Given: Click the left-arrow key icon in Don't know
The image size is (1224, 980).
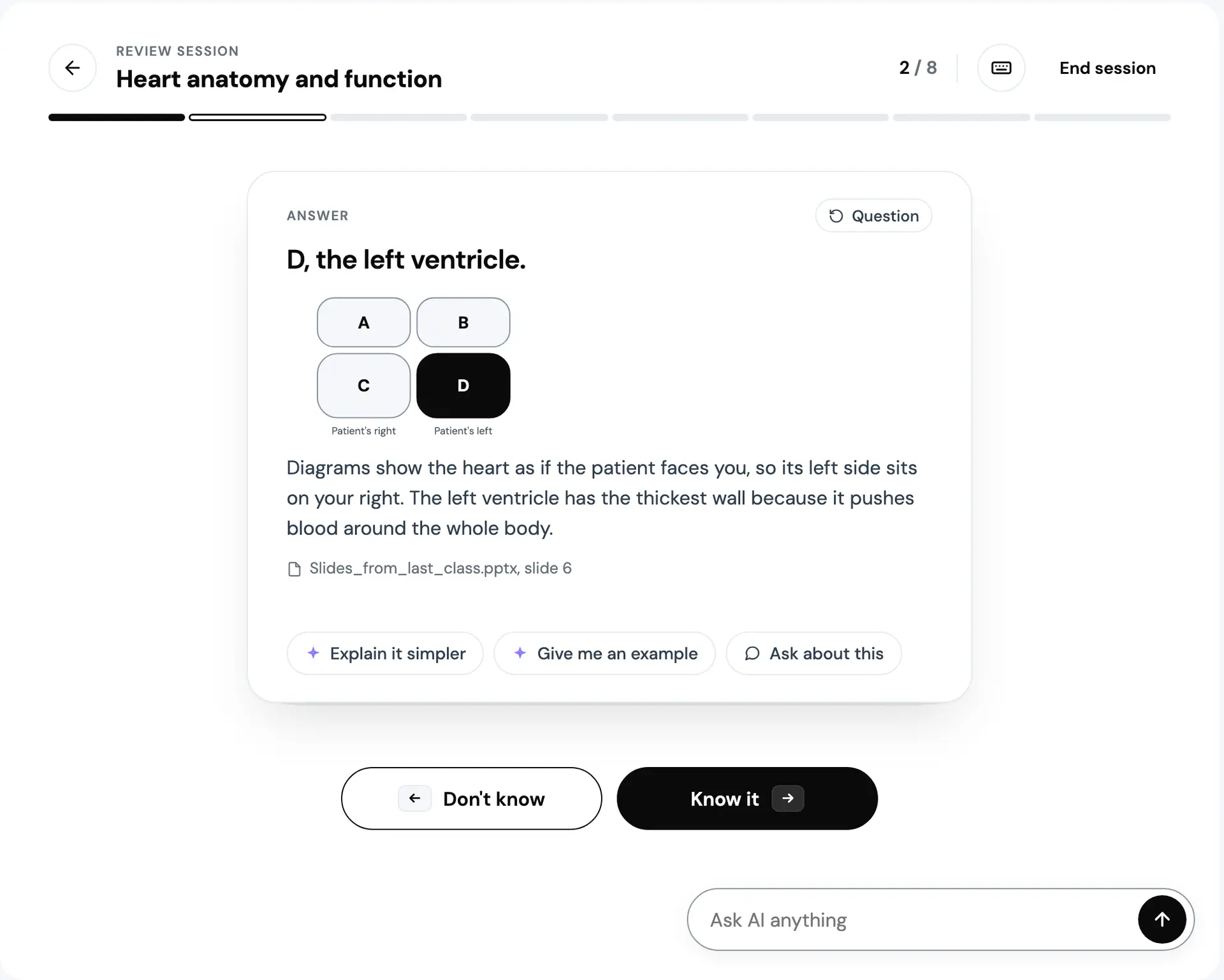Looking at the screenshot, I should coord(414,798).
